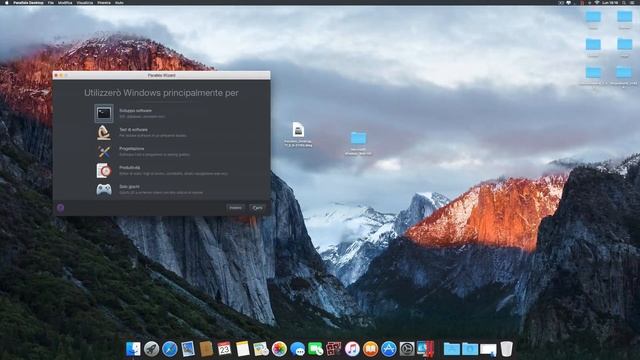Open the Trash in the Dock
640x360 pixels.
pos(507,349)
